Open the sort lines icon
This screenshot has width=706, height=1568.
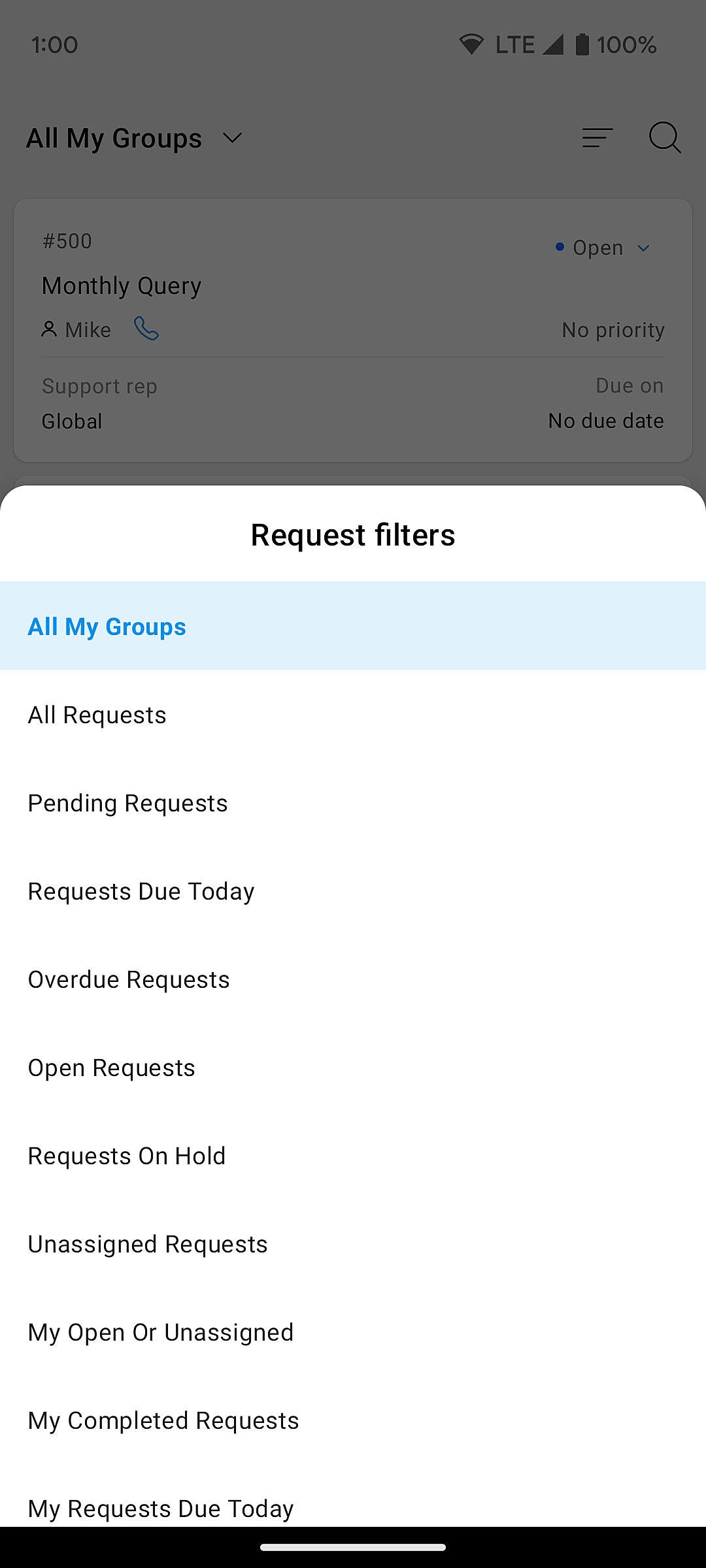coord(597,138)
